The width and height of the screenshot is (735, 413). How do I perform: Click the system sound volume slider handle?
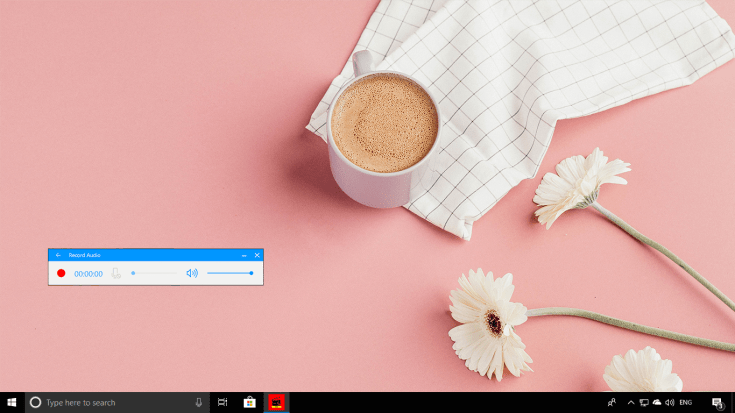251,273
